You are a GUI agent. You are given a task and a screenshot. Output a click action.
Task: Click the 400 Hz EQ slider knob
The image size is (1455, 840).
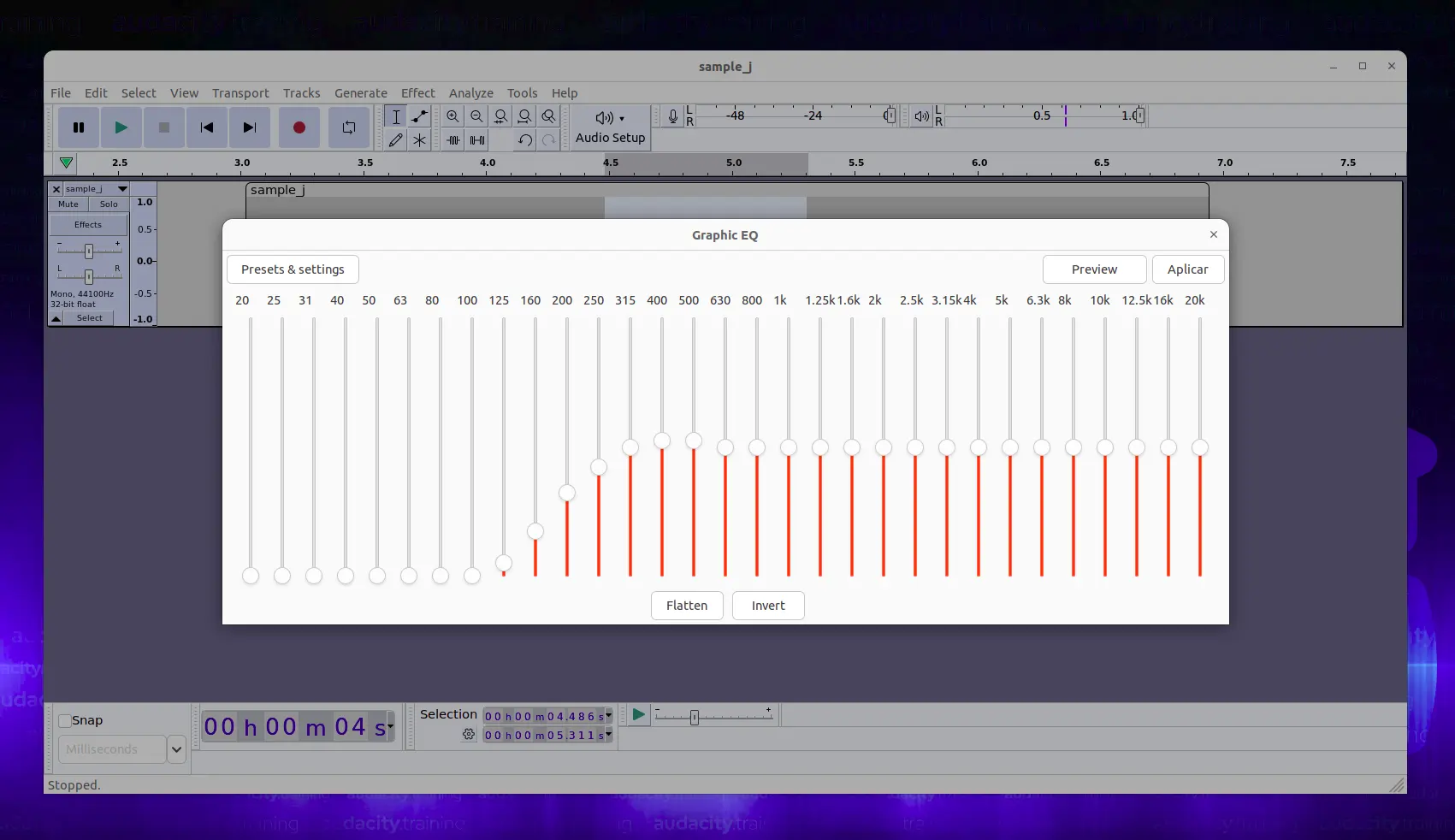(662, 441)
